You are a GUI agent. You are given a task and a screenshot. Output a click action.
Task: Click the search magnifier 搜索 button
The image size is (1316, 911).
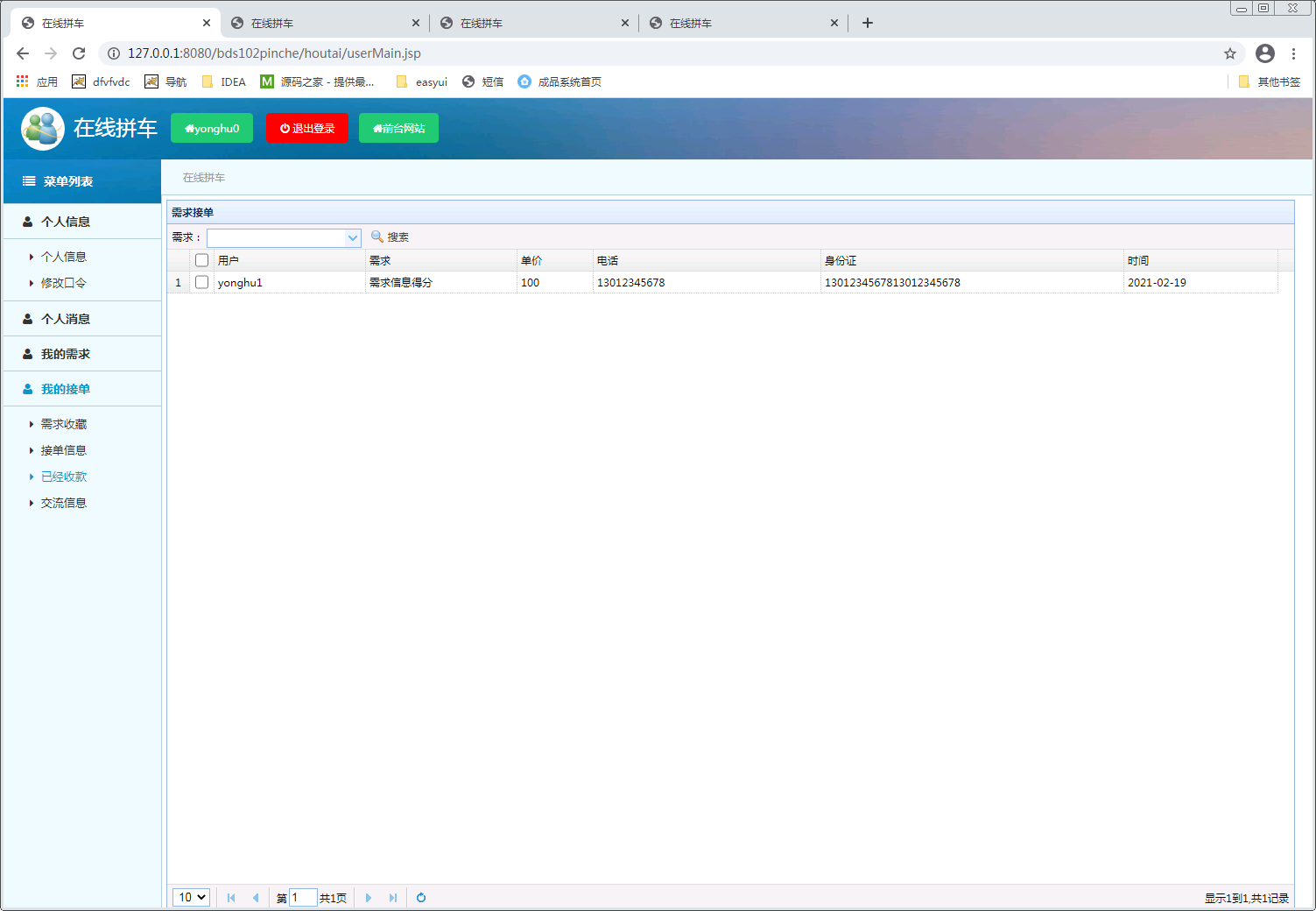click(390, 237)
